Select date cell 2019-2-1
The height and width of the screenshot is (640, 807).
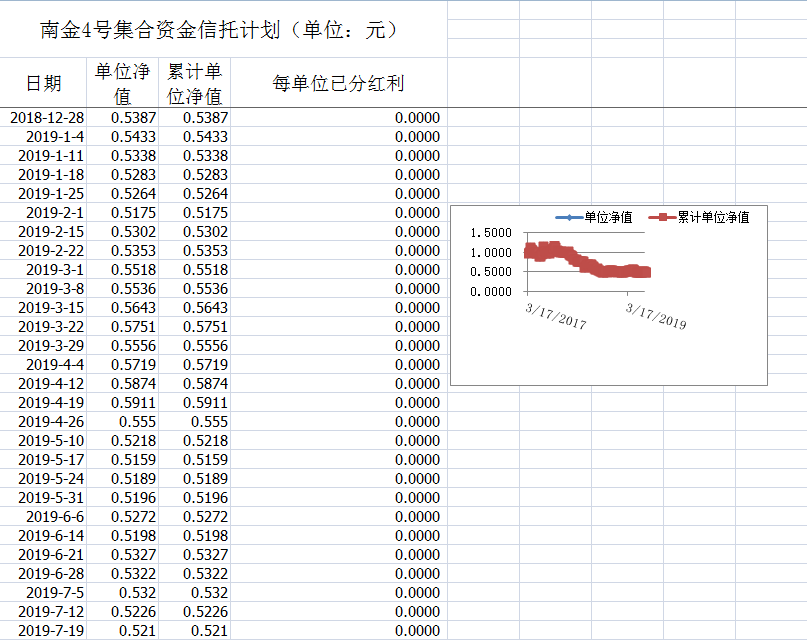tap(43, 212)
